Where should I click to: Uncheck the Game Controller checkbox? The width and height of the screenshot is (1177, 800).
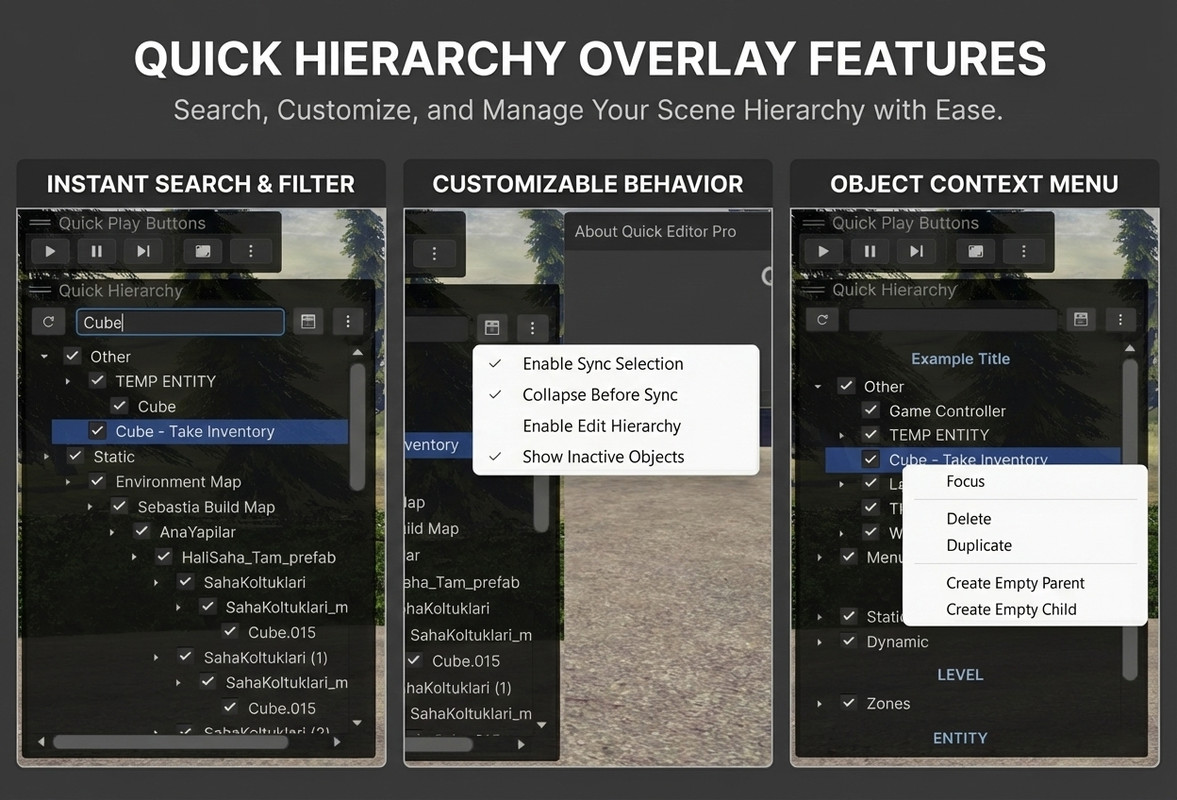pyautogui.click(x=871, y=411)
